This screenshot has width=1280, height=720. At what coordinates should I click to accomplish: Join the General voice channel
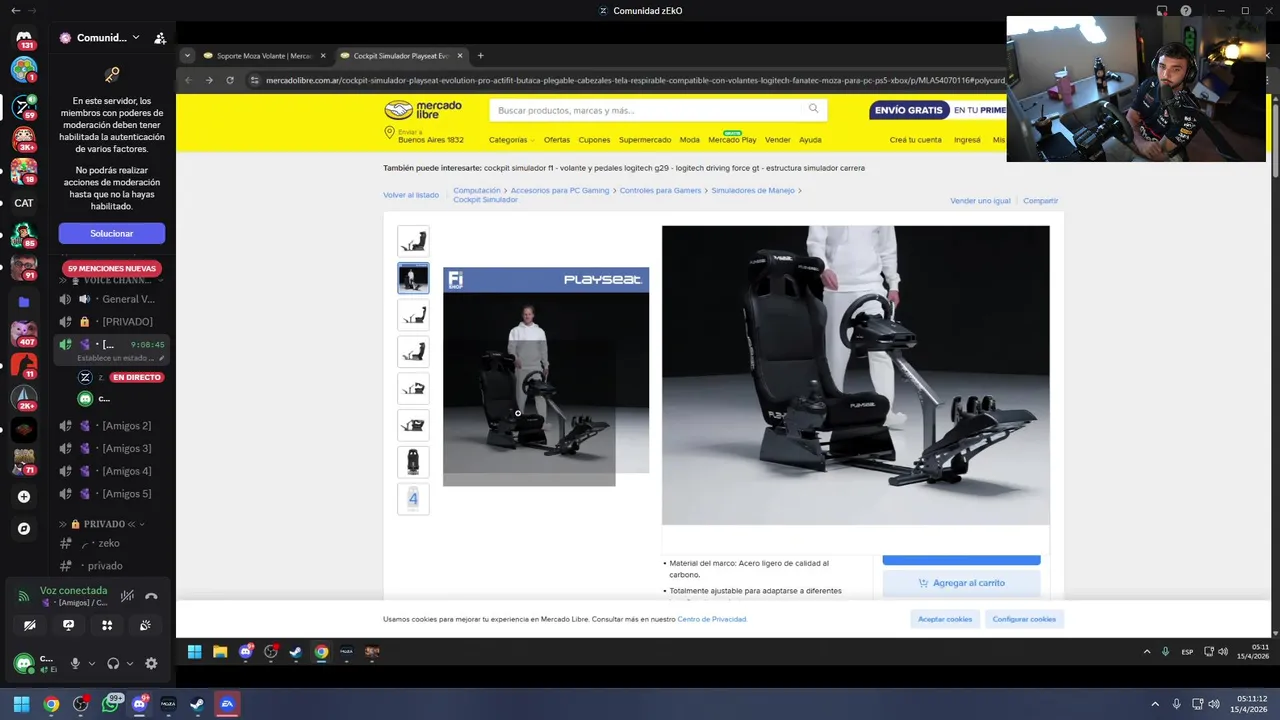click(x=110, y=299)
